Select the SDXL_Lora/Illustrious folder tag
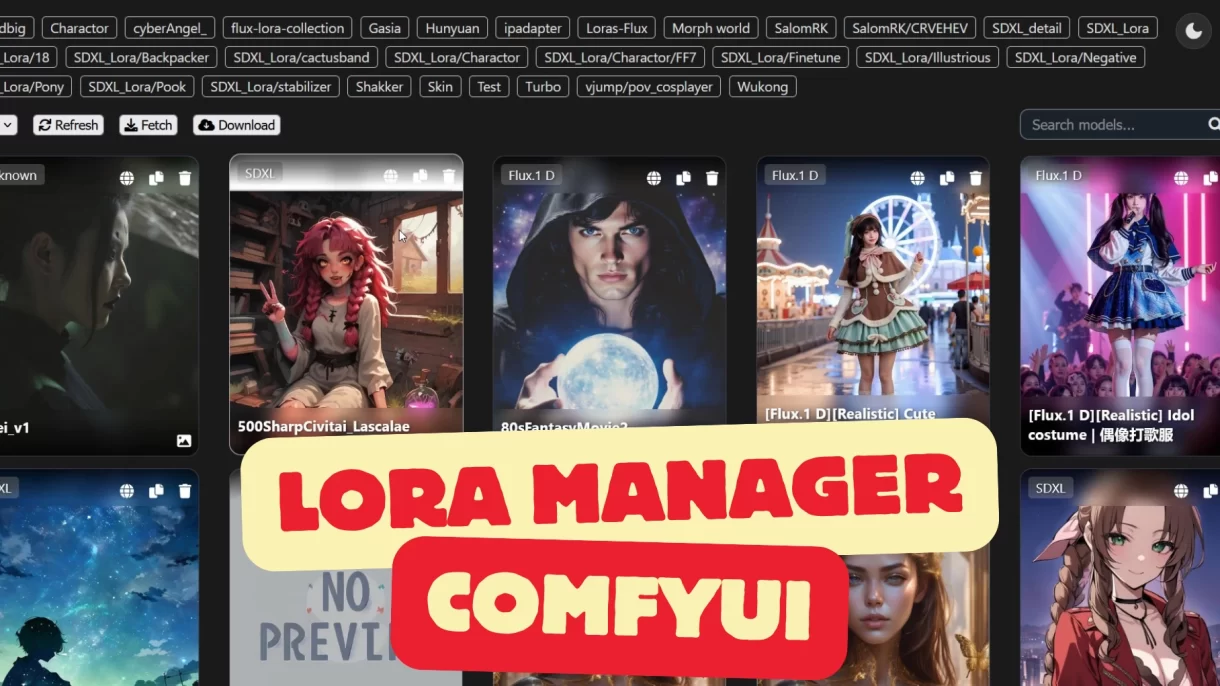The image size is (1220, 686). click(927, 57)
